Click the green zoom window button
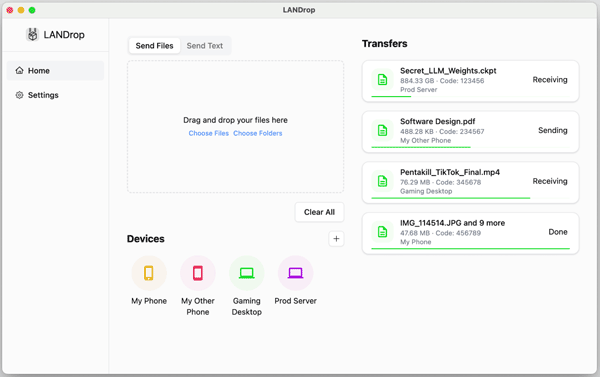This screenshot has width=600, height=377. tap(32, 10)
